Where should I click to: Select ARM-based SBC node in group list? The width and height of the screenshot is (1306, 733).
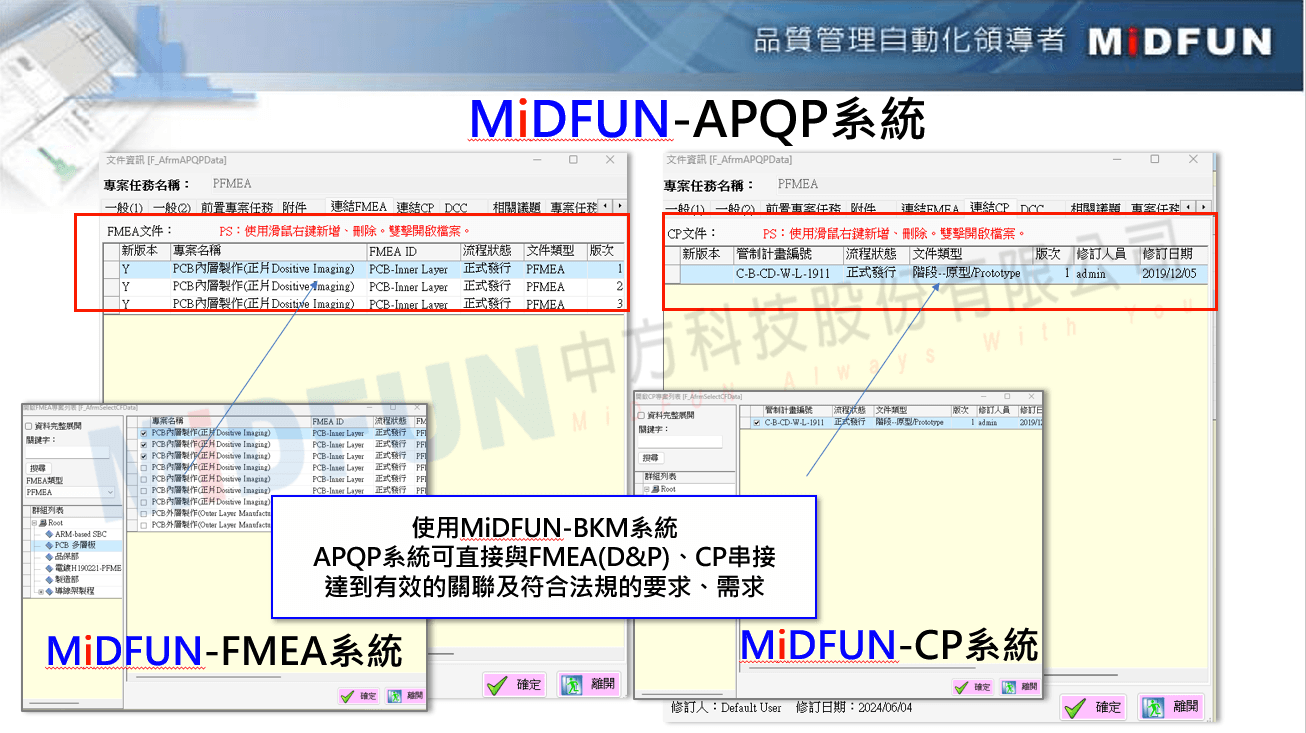[80, 534]
